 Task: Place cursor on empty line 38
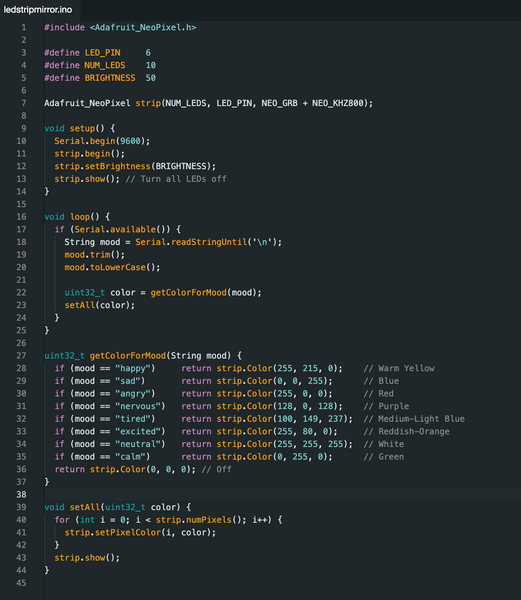(x=282, y=495)
